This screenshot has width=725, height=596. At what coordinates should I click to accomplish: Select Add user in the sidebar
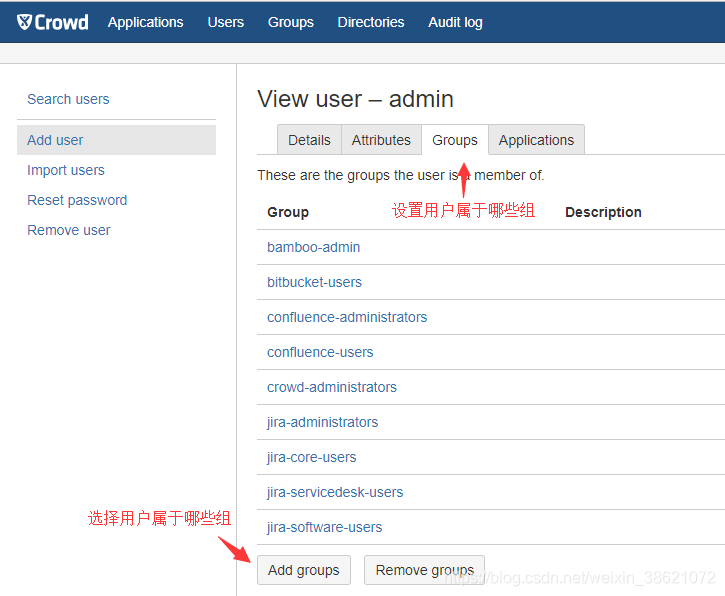(x=117, y=140)
